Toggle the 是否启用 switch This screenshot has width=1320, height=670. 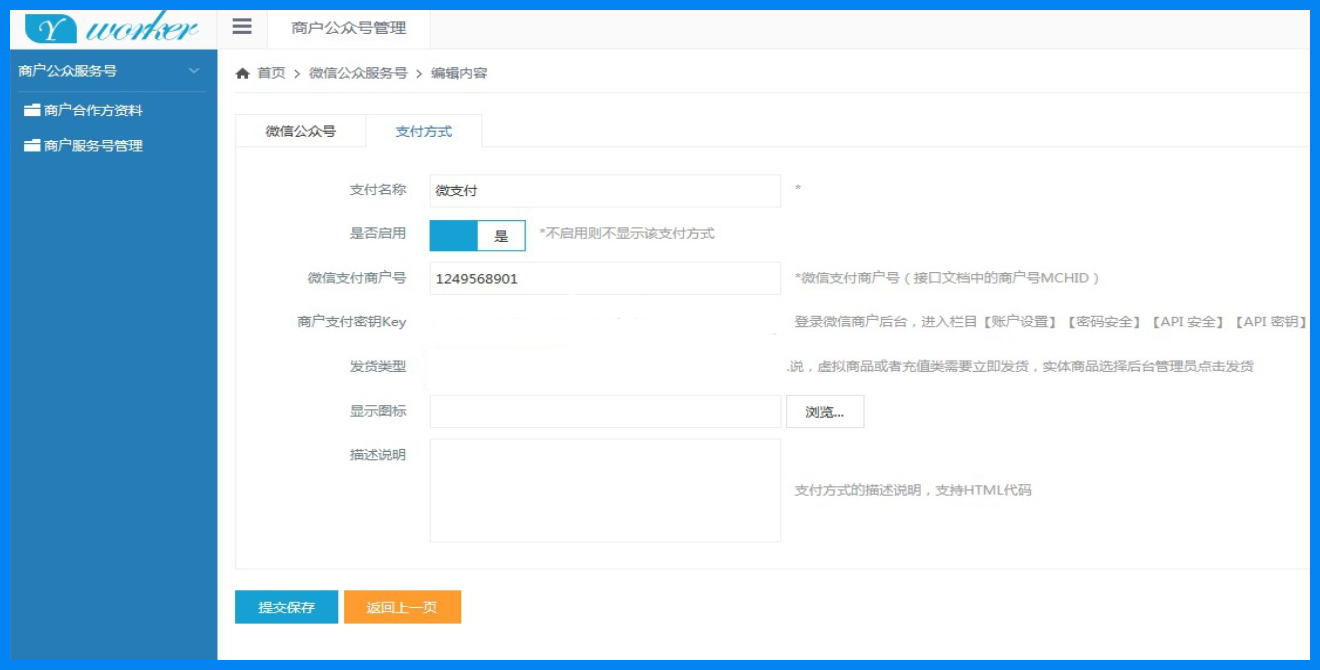tap(477, 236)
